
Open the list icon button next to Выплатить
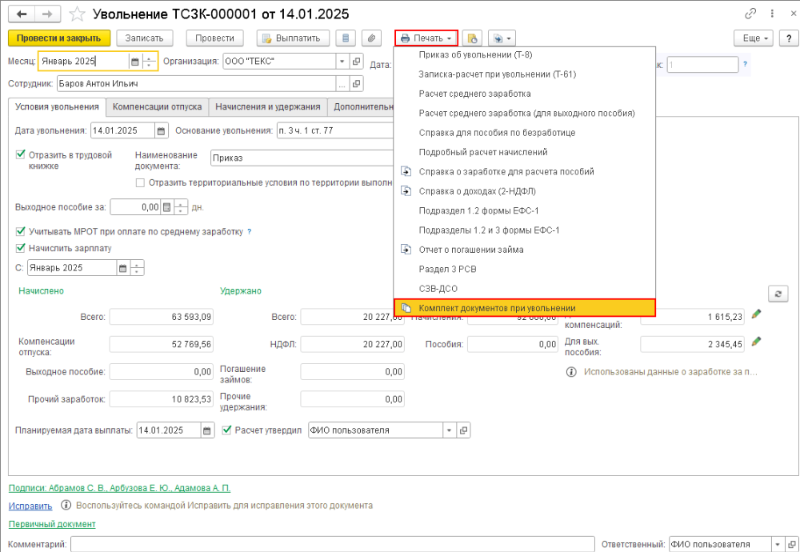click(x=346, y=38)
